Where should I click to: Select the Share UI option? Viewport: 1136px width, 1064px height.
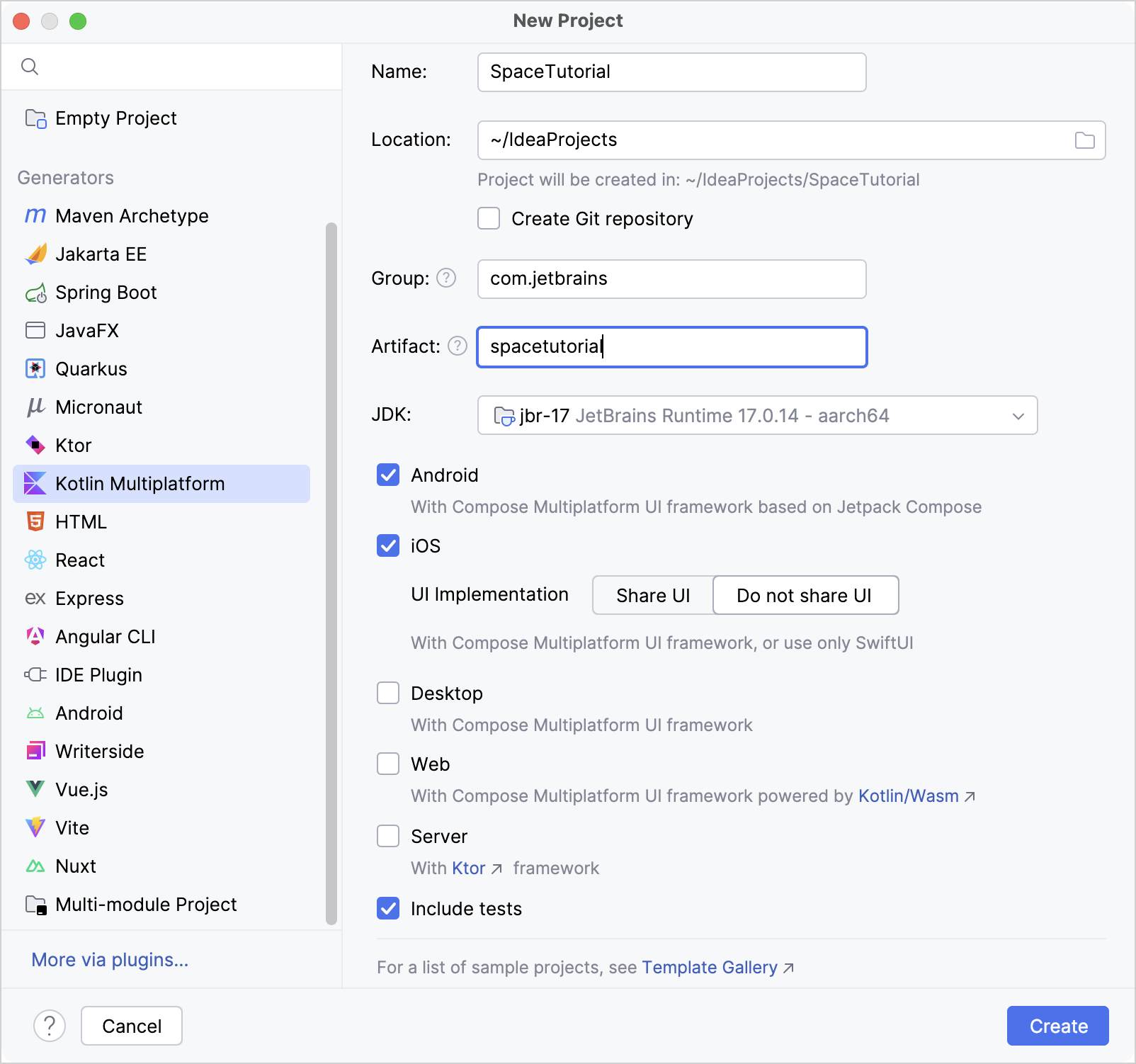tap(652, 595)
